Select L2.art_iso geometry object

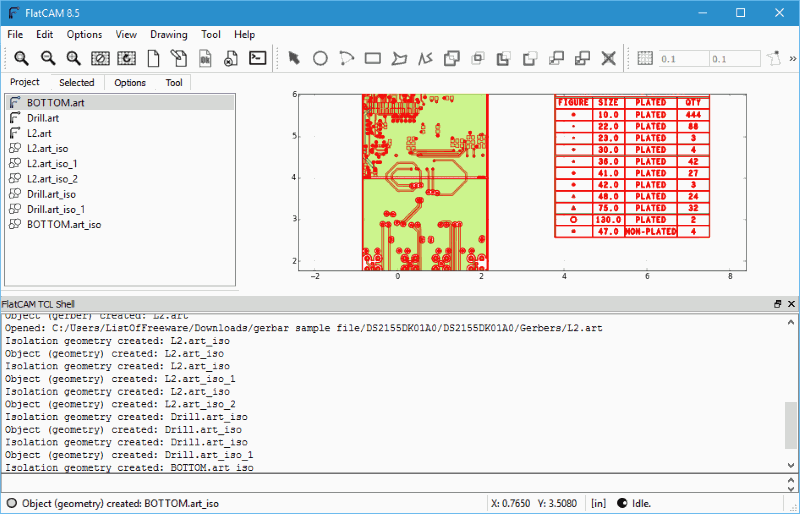pyautogui.click(x=120, y=149)
